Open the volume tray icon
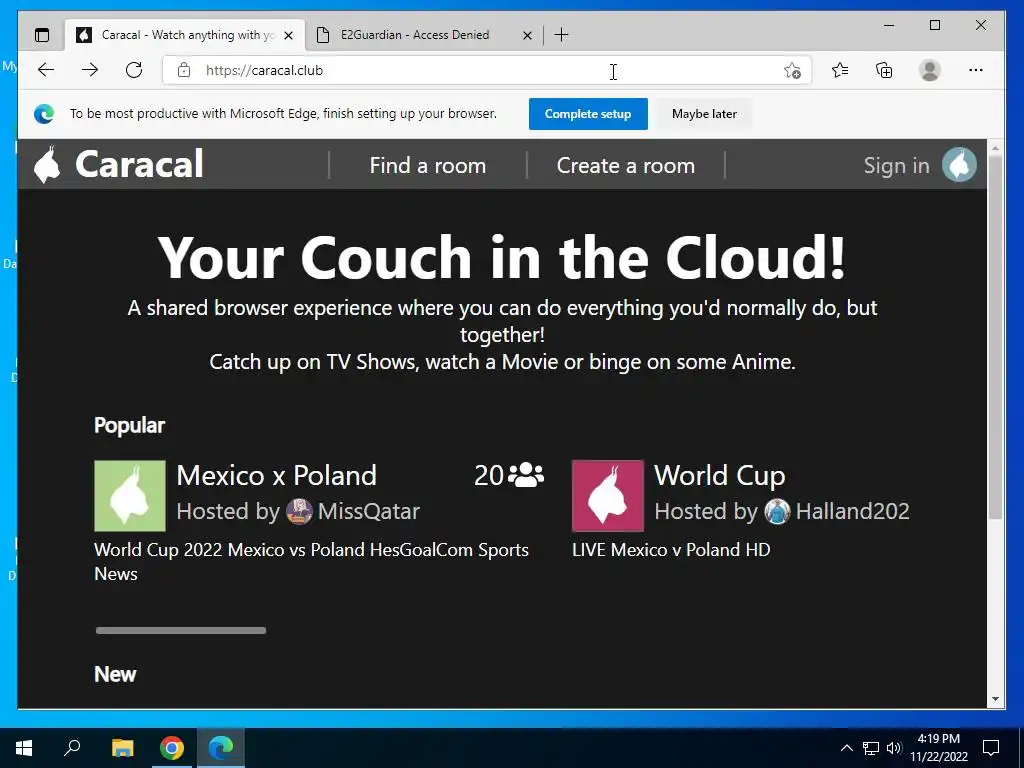 pos(894,748)
